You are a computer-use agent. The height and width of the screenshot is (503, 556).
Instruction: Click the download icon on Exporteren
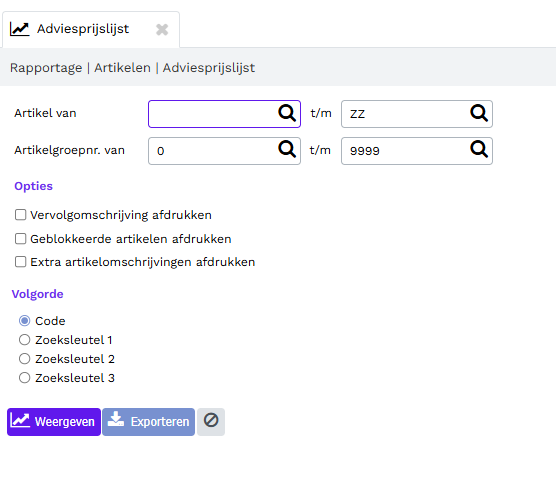(116, 420)
